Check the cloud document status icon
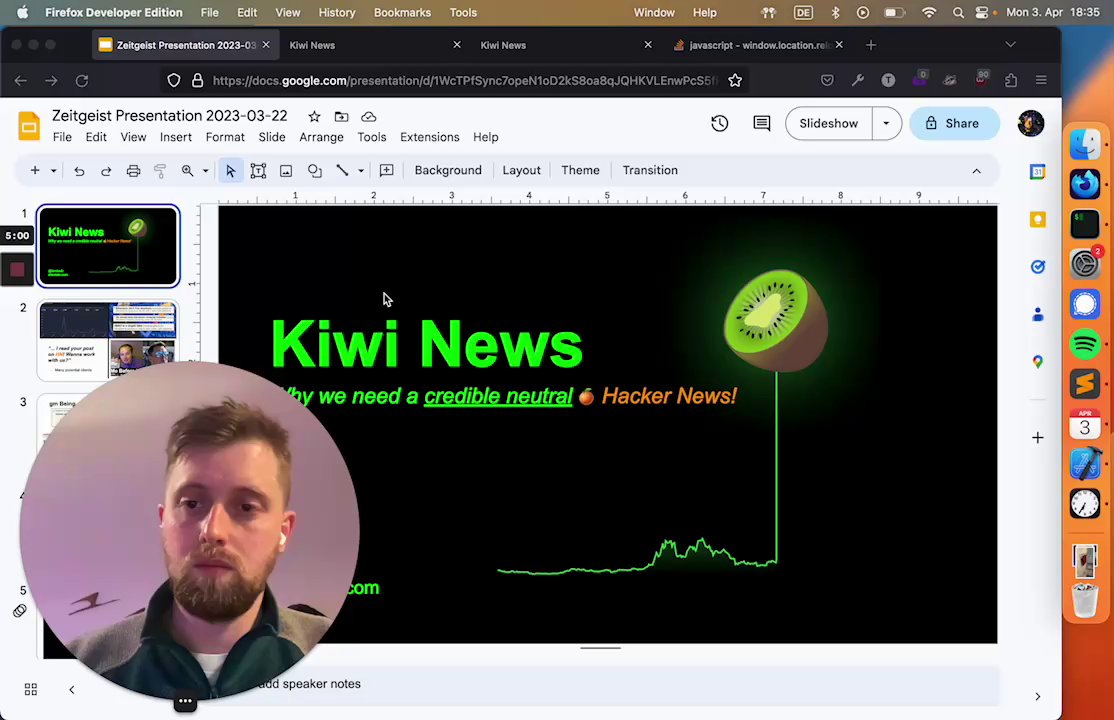The width and height of the screenshot is (1114, 720). (368, 117)
